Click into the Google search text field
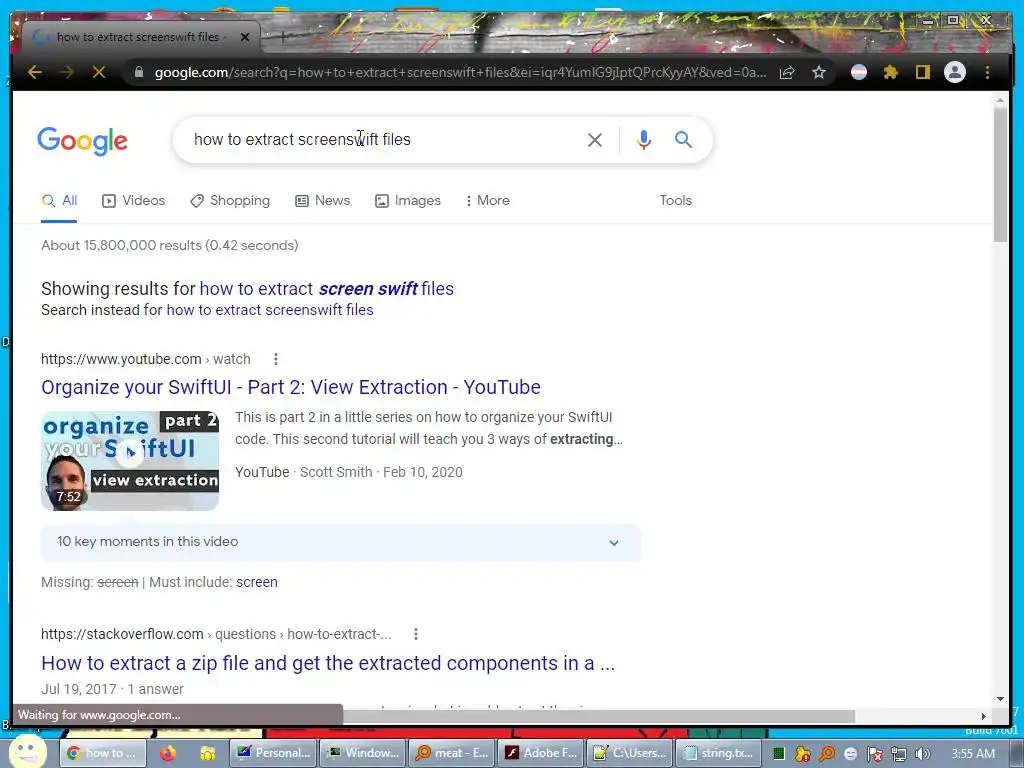 click(379, 140)
